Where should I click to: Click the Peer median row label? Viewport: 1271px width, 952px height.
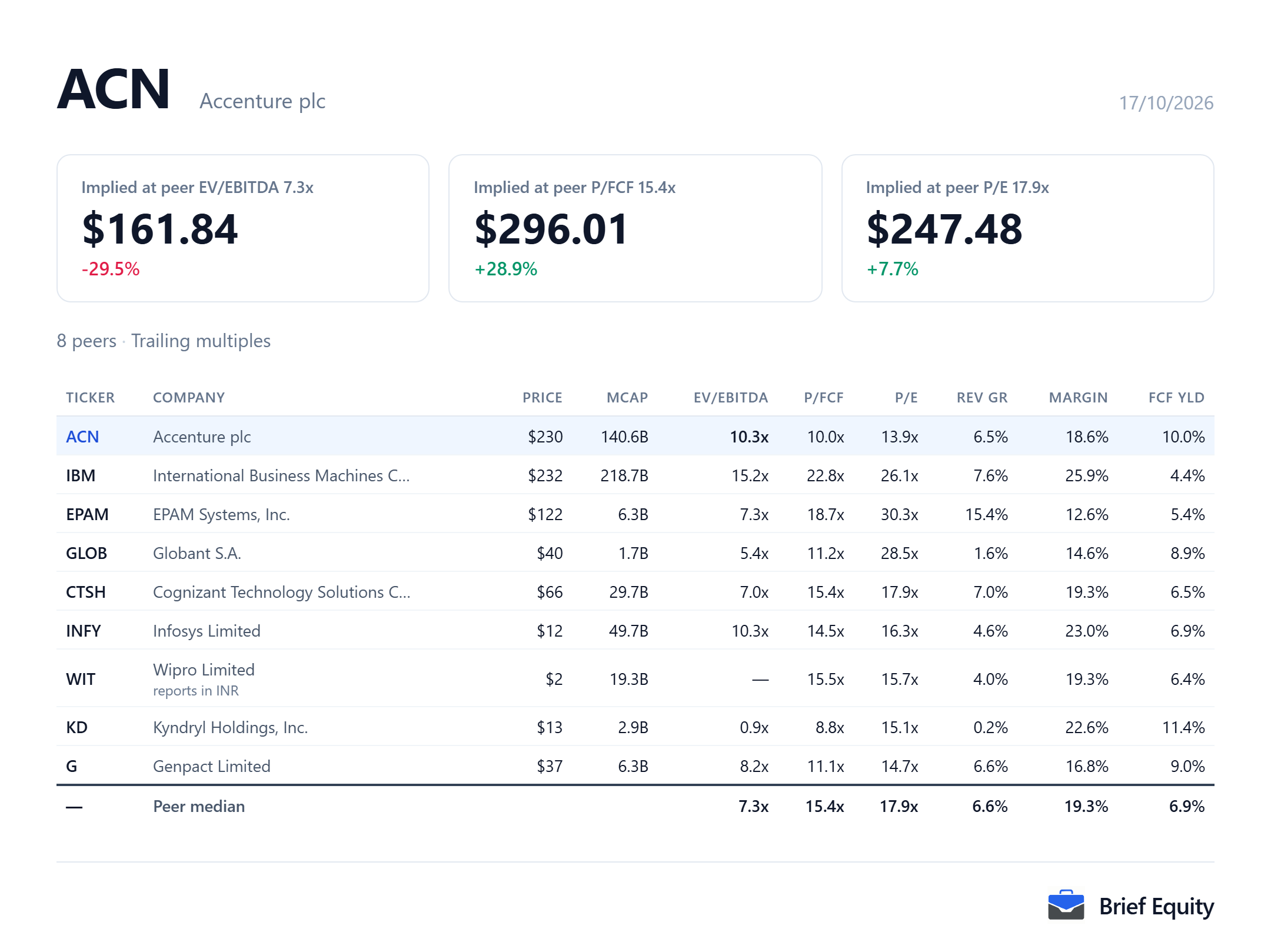click(199, 806)
